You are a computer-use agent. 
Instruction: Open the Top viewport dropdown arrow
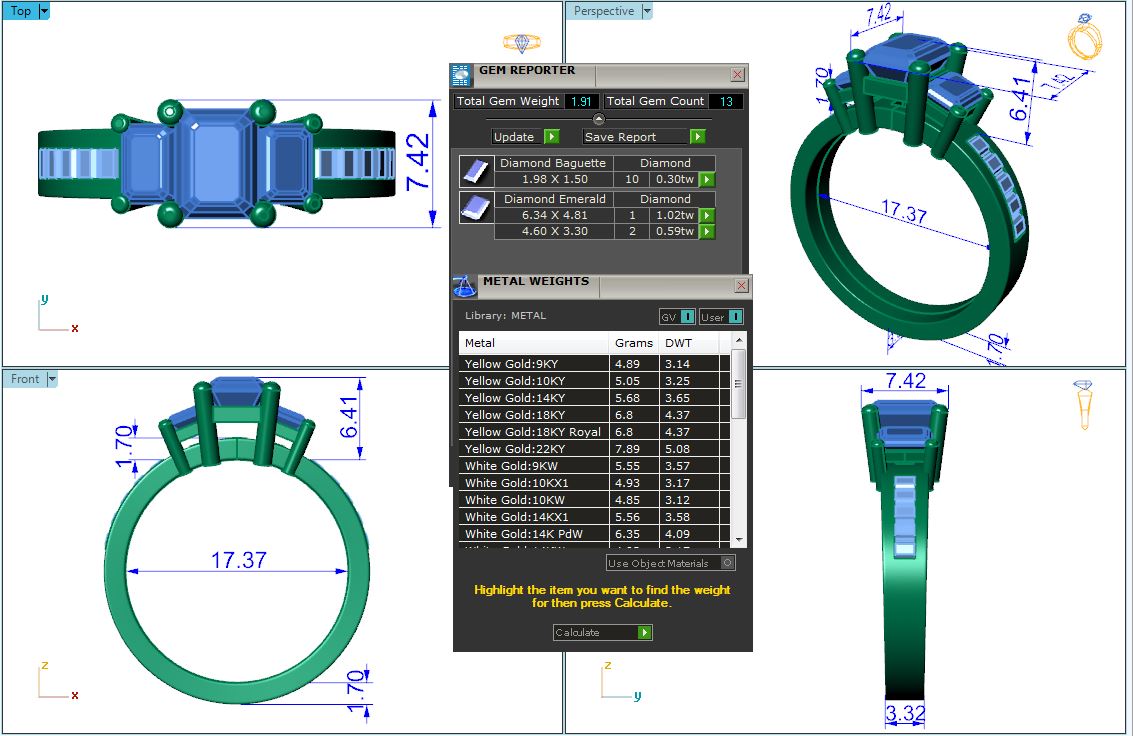(x=44, y=11)
